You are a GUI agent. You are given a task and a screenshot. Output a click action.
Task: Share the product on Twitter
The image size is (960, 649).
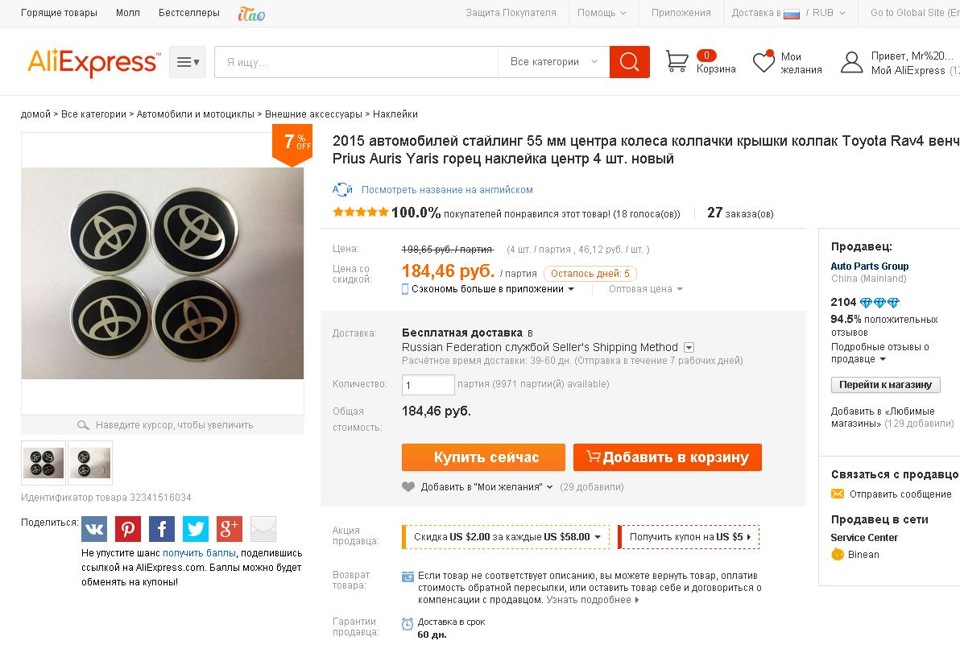[195, 529]
